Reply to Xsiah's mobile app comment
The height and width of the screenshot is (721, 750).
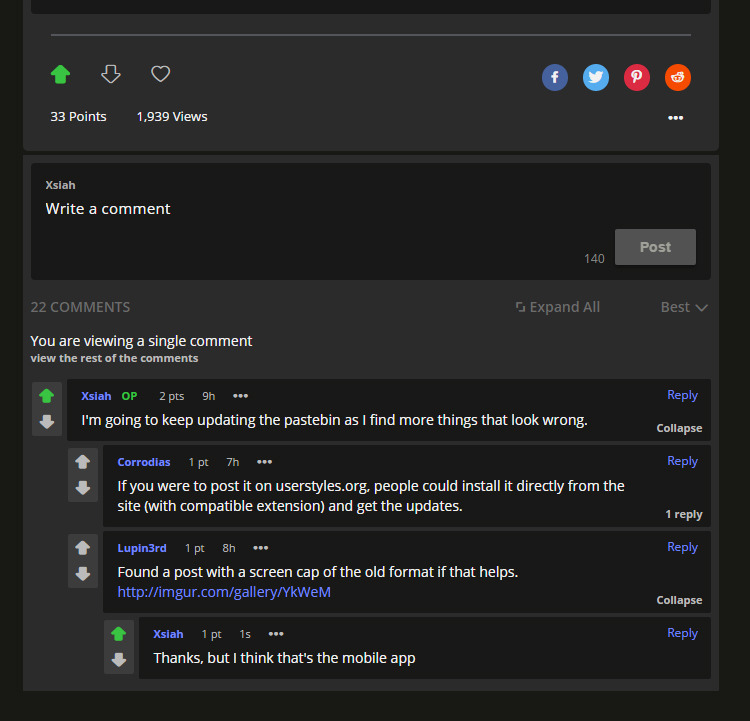click(x=682, y=633)
